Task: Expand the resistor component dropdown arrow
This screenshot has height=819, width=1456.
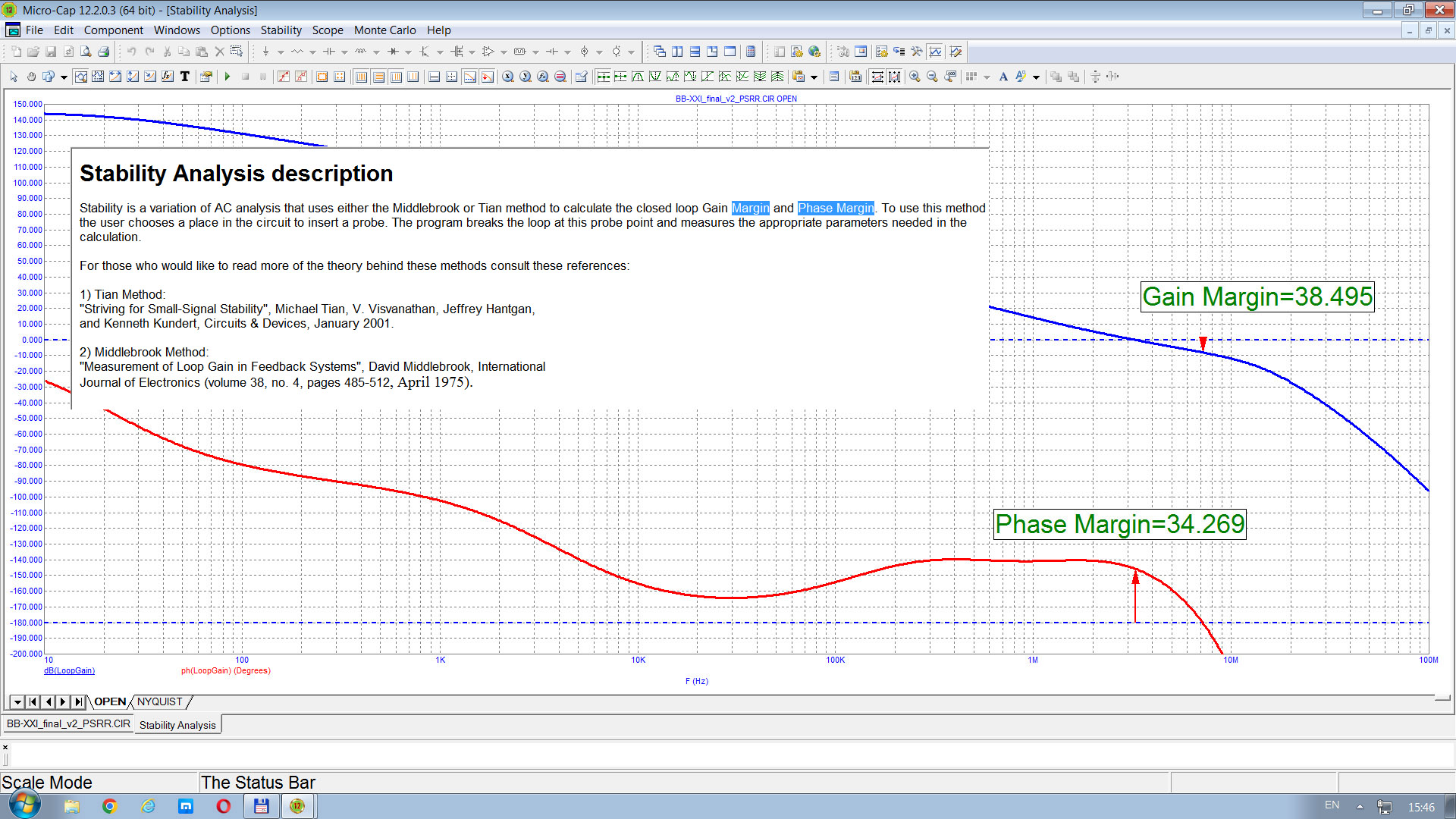Action: pos(312,52)
